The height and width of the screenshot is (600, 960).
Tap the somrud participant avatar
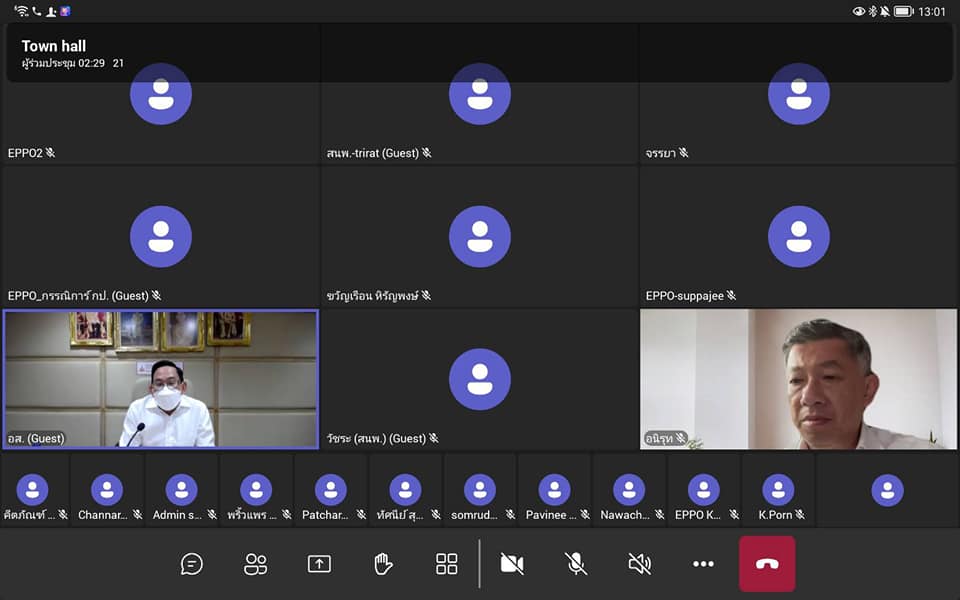click(480, 490)
